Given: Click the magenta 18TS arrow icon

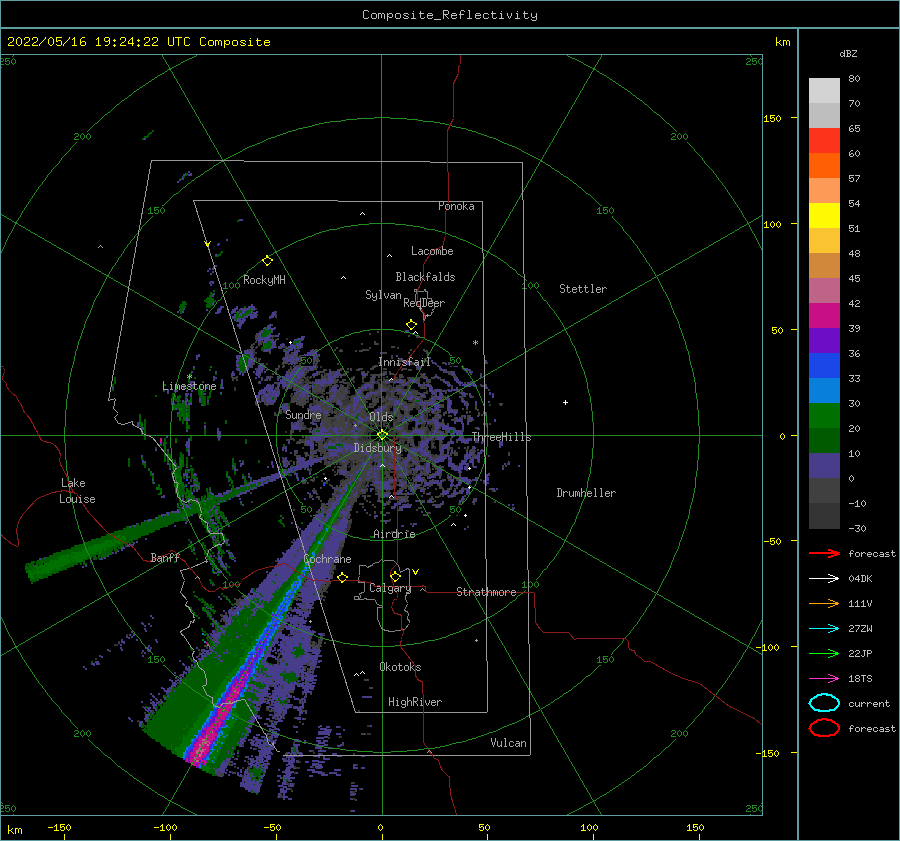Looking at the screenshot, I should click(824, 679).
